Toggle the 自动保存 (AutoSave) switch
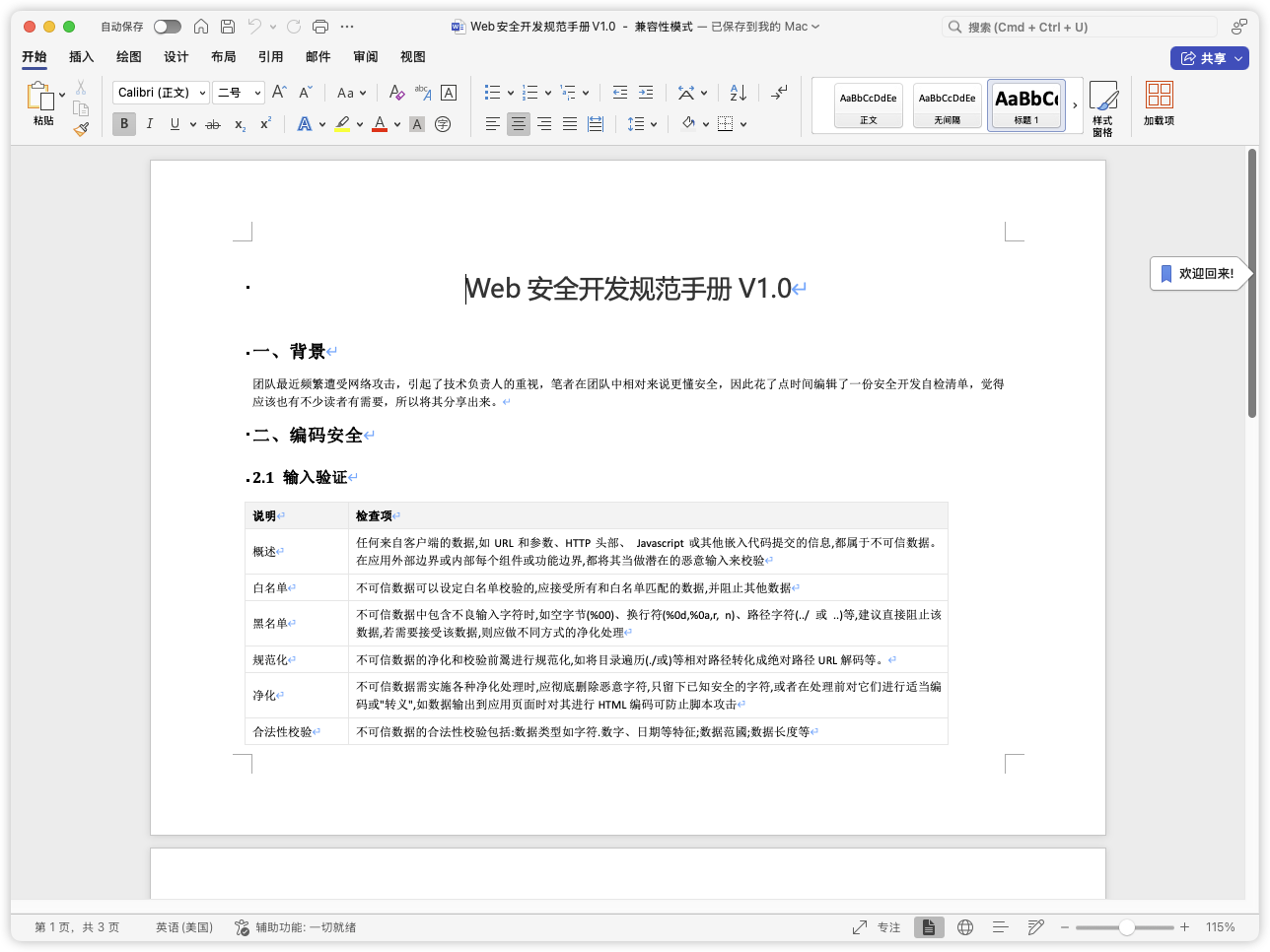This screenshot has width=1270, height=952. click(x=169, y=27)
